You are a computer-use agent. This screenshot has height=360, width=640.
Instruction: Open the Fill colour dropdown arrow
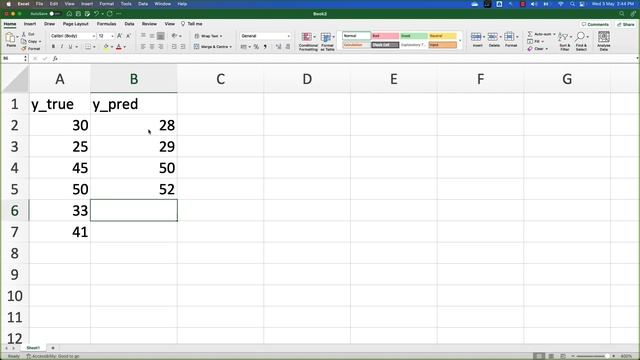coord(112,47)
